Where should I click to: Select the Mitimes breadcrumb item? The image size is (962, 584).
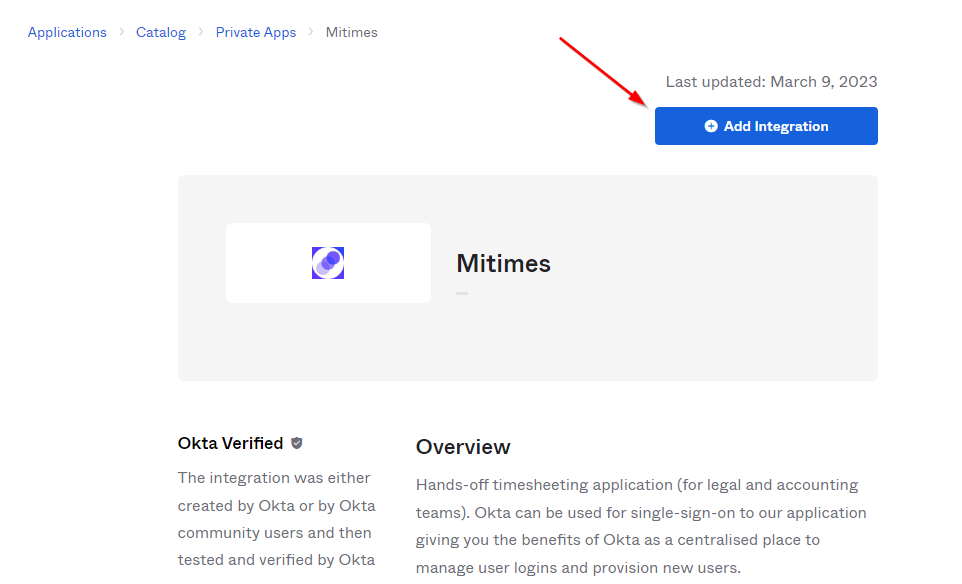click(x=352, y=32)
